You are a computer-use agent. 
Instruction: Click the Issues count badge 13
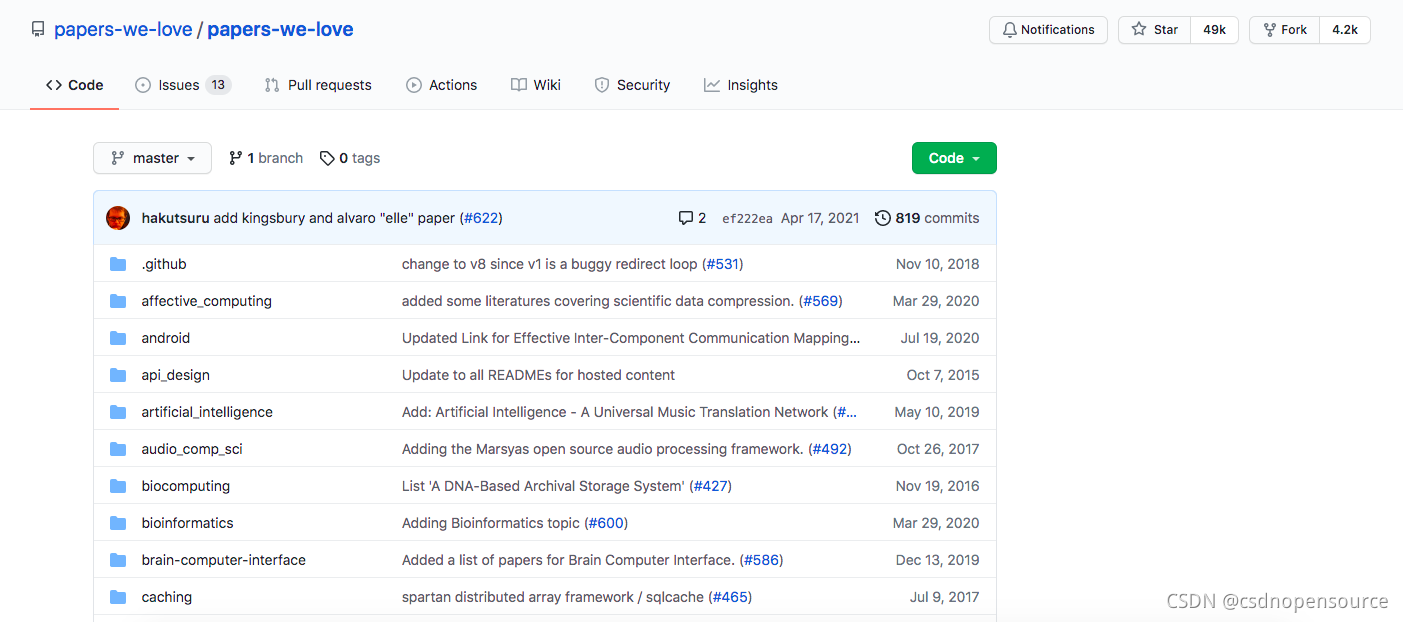point(218,85)
